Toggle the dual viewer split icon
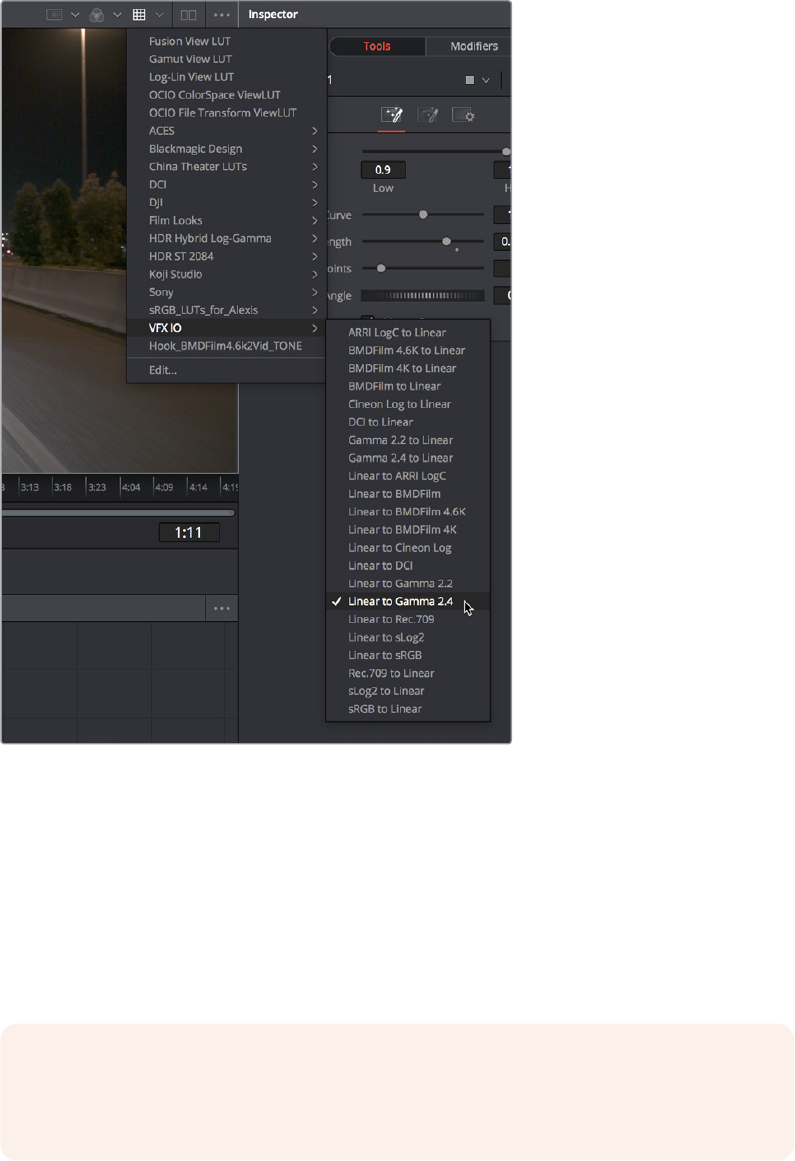Screen dimensions: 795x1161 pos(189,14)
